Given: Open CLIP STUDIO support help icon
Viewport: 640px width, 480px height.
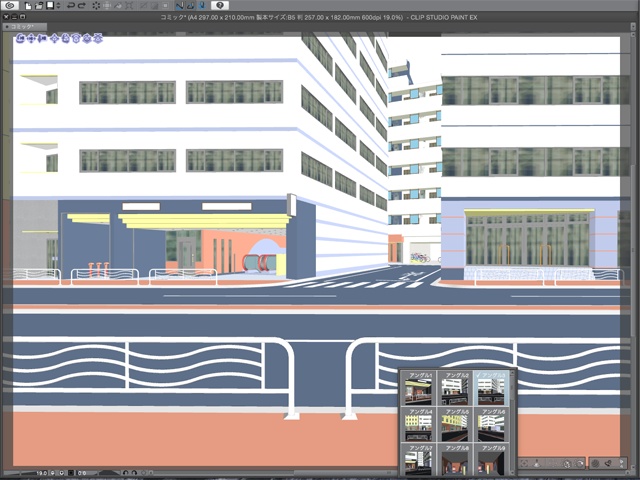Looking at the screenshot, I should pyautogui.click(x=220, y=5).
